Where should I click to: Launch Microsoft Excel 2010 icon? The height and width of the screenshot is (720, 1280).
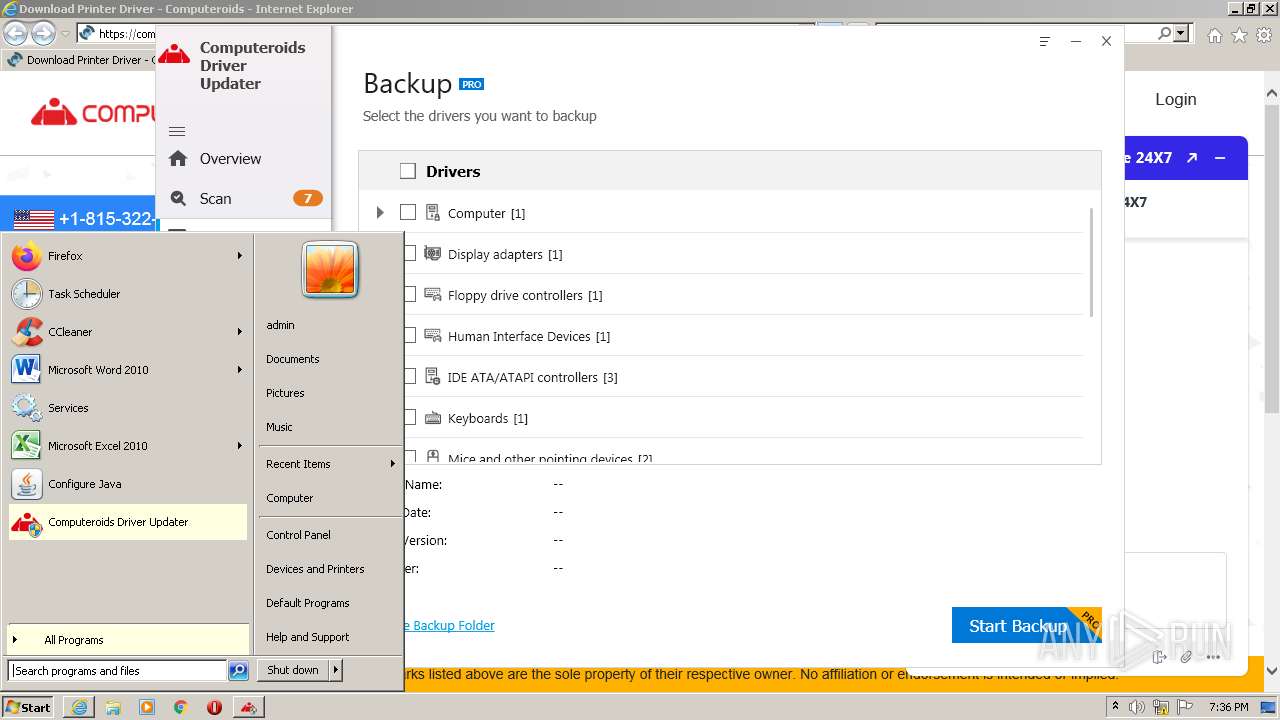[x=27, y=446]
